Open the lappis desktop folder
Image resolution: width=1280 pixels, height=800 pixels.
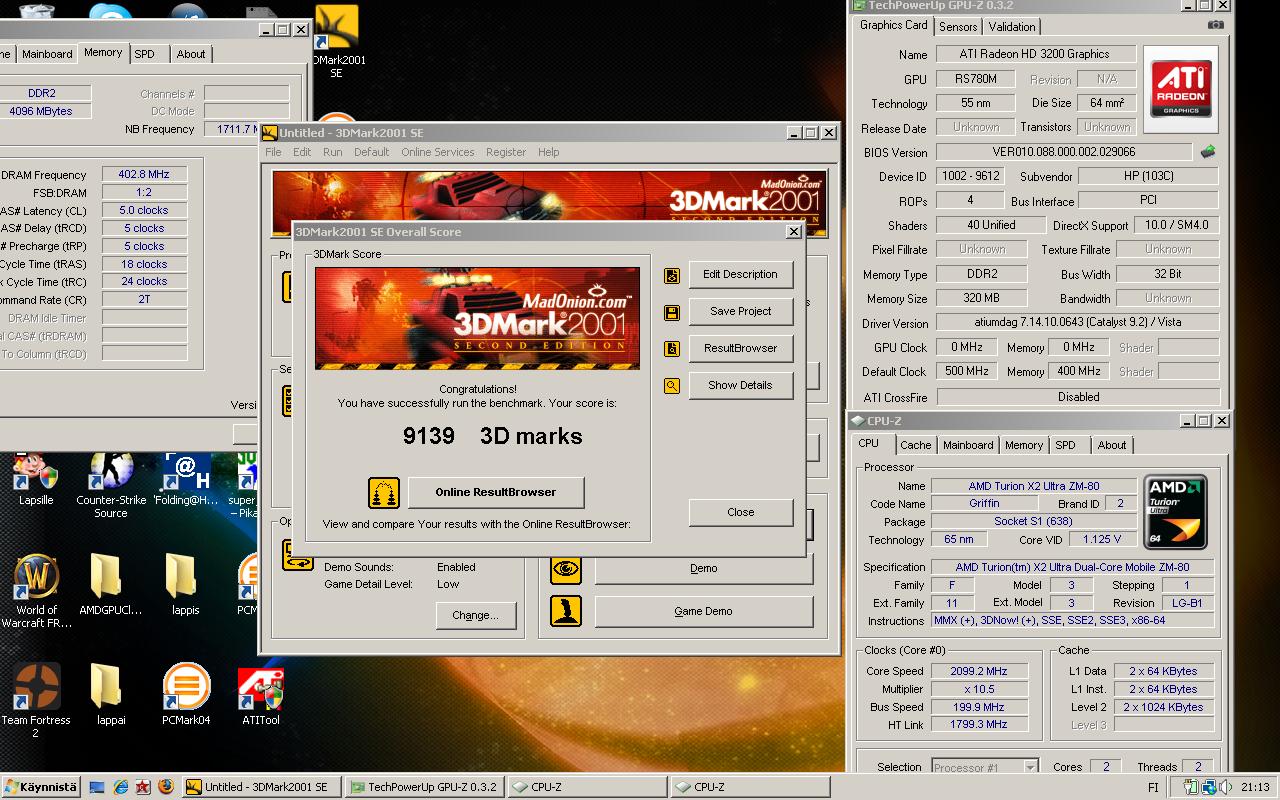(186, 585)
